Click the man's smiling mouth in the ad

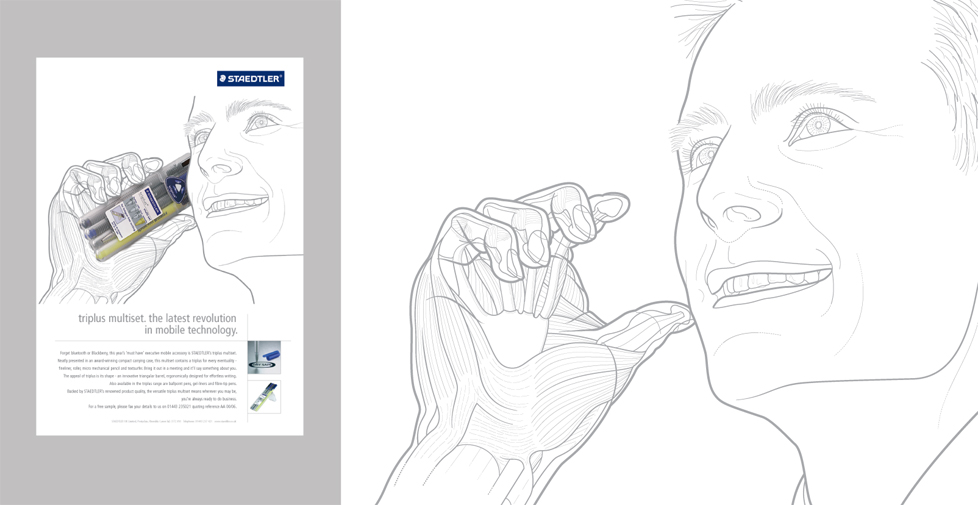[x=225, y=202]
